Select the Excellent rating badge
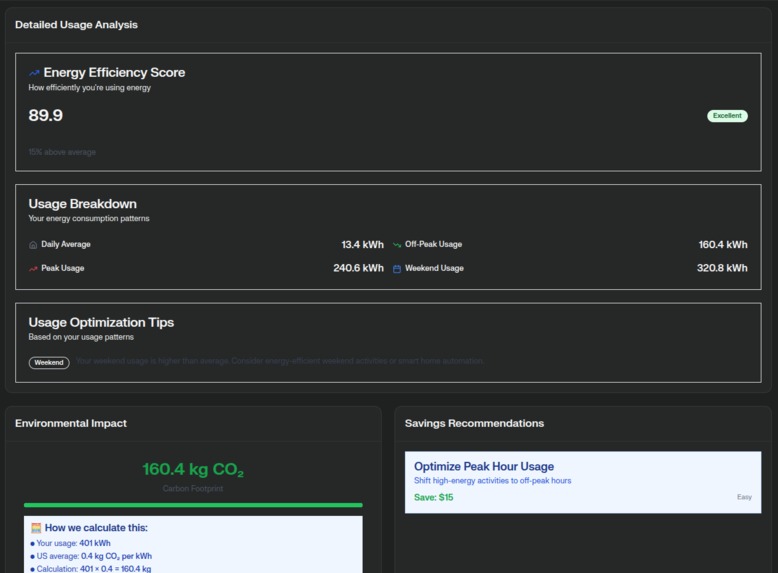 (727, 116)
